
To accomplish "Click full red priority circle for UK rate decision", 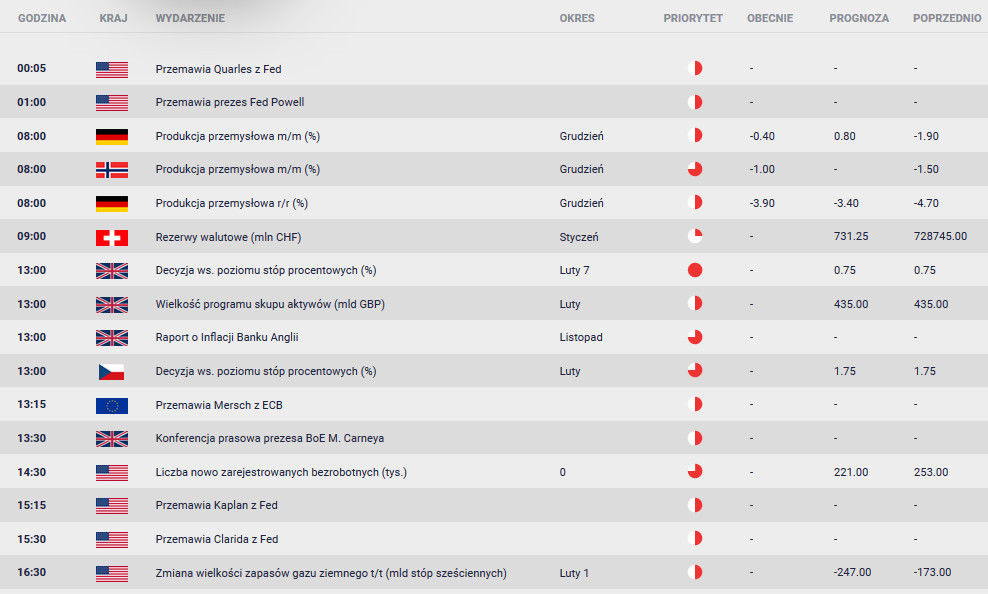I will pyautogui.click(x=695, y=270).
